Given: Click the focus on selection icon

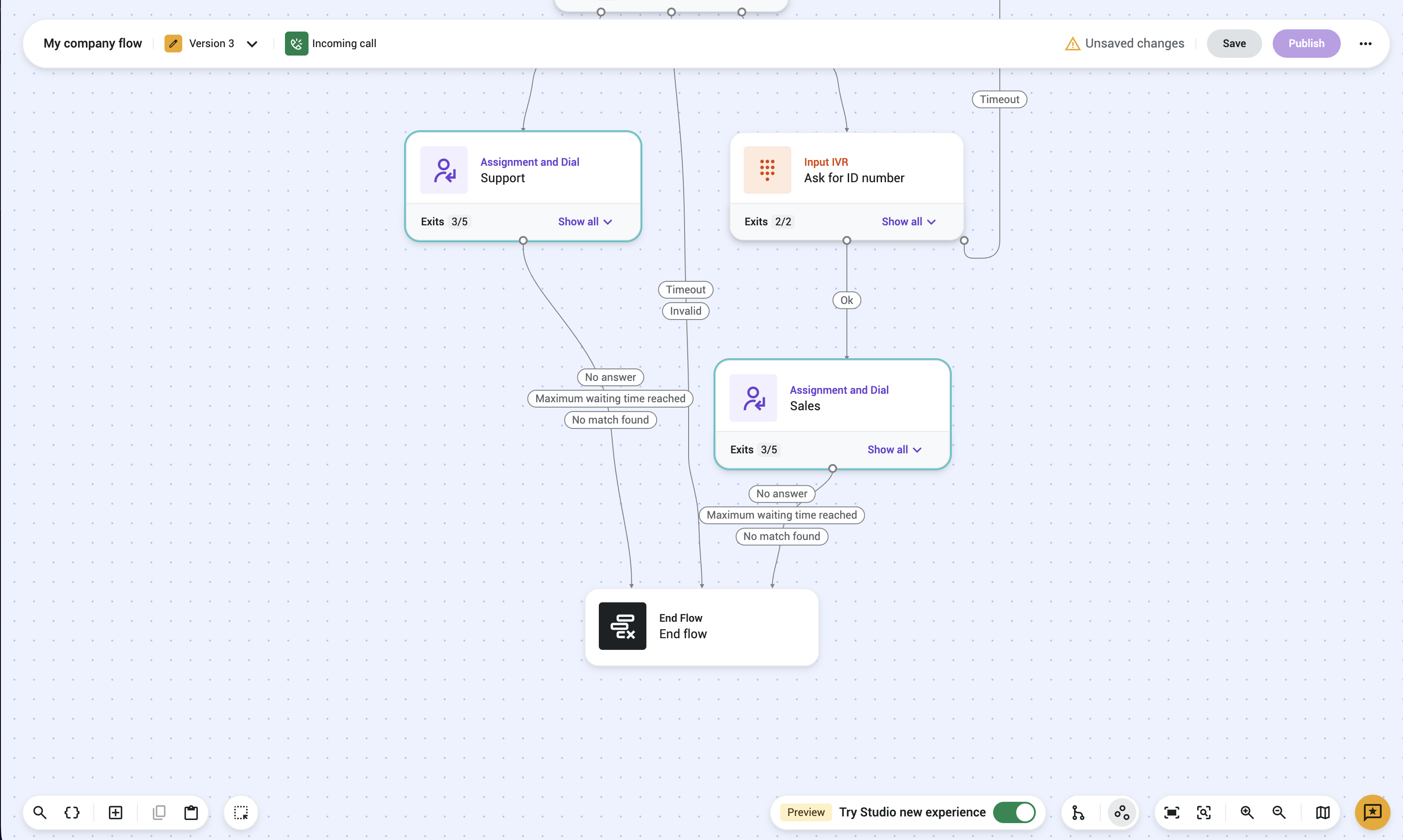Looking at the screenshot, I should point(1204,813).
